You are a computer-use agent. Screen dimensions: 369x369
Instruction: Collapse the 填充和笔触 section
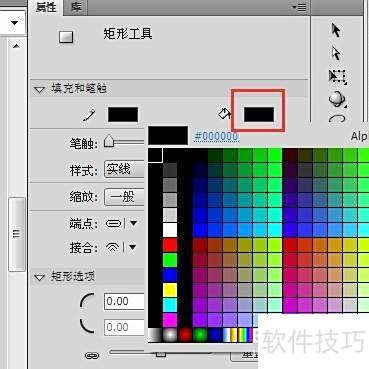point(39,89)
